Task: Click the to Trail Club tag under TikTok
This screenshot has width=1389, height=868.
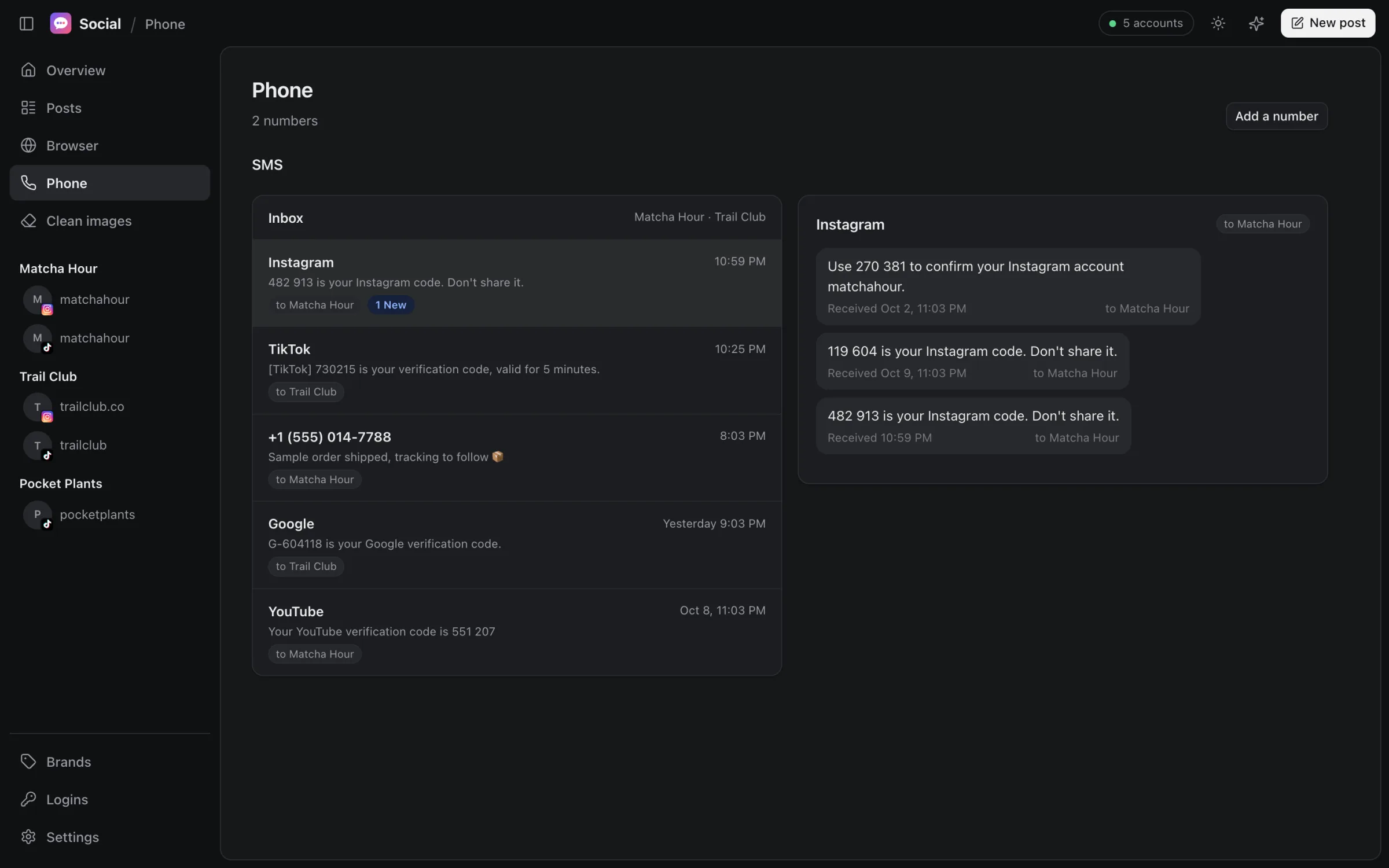Action: pos(306,392)
